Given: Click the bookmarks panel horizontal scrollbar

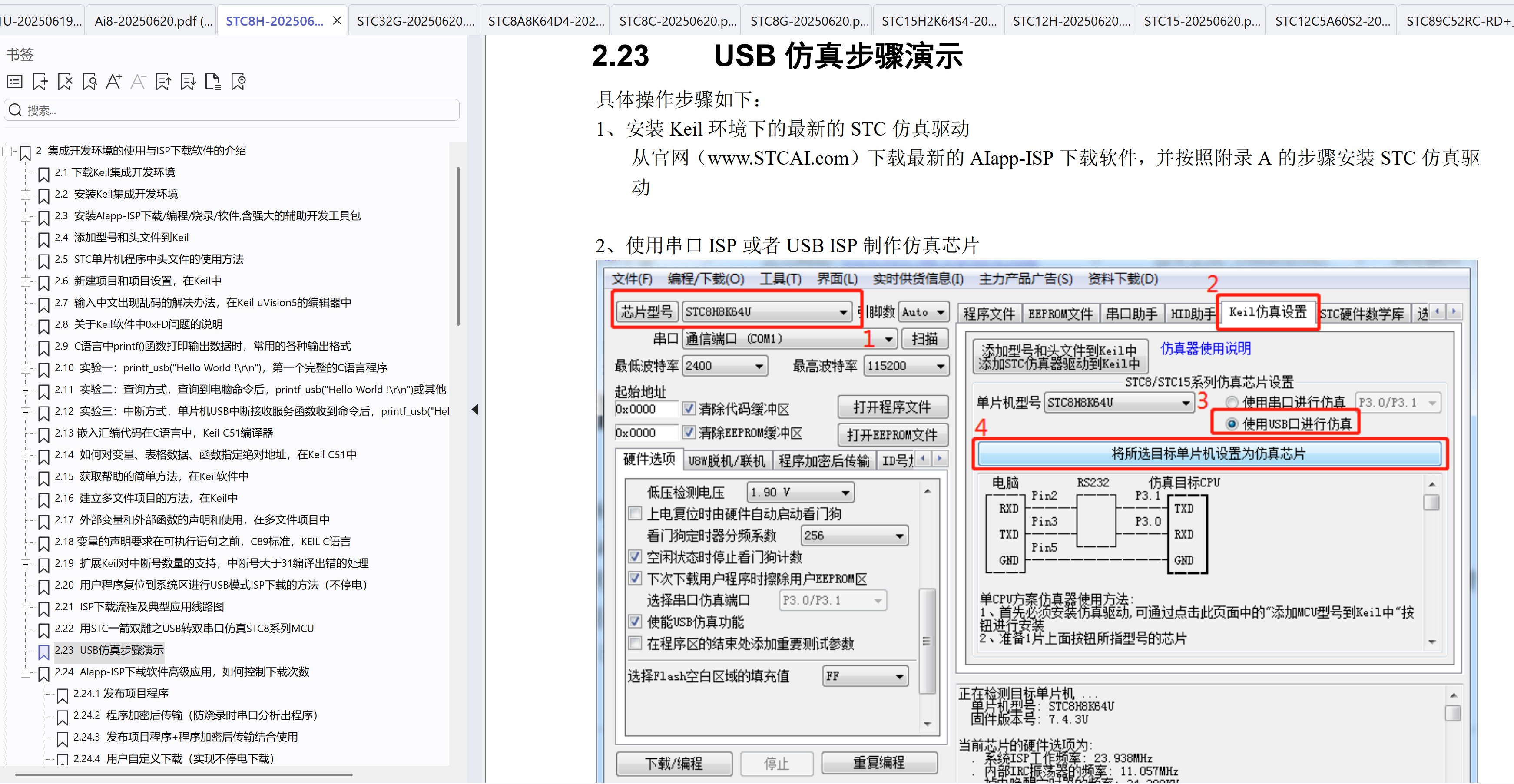Looking at the screenshot, I should (x=184, y=774).
